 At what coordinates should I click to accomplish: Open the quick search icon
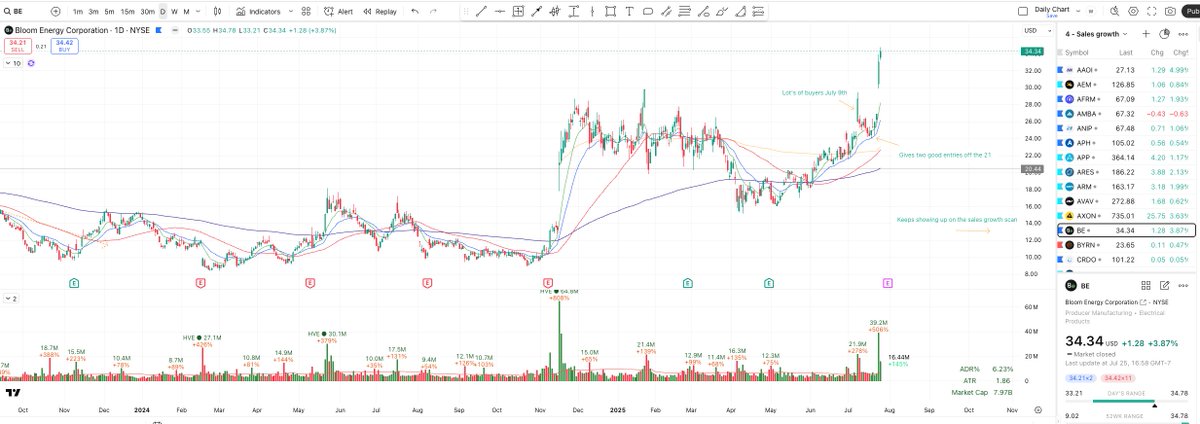point(1114,11)
